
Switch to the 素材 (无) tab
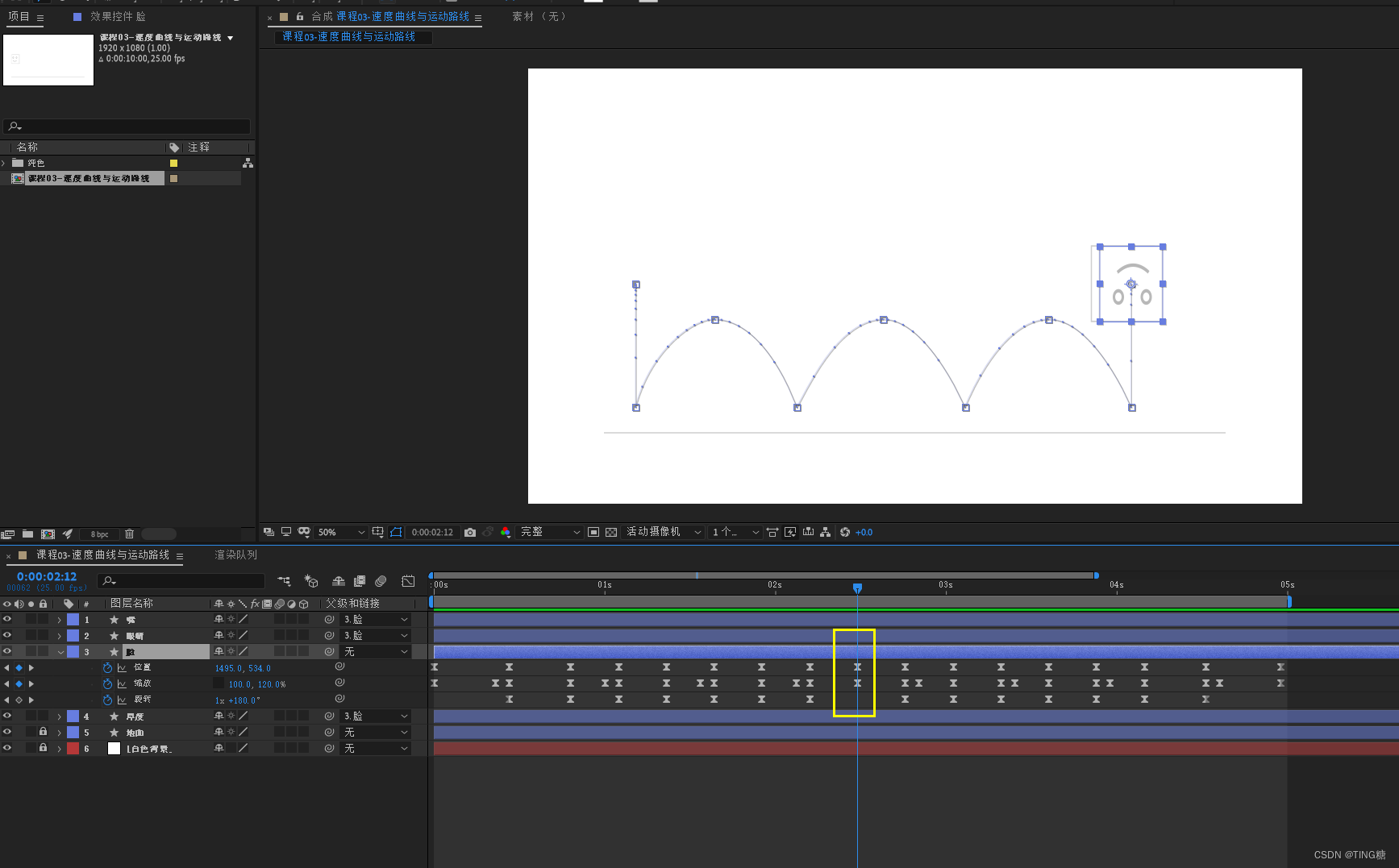pos(539,16)
